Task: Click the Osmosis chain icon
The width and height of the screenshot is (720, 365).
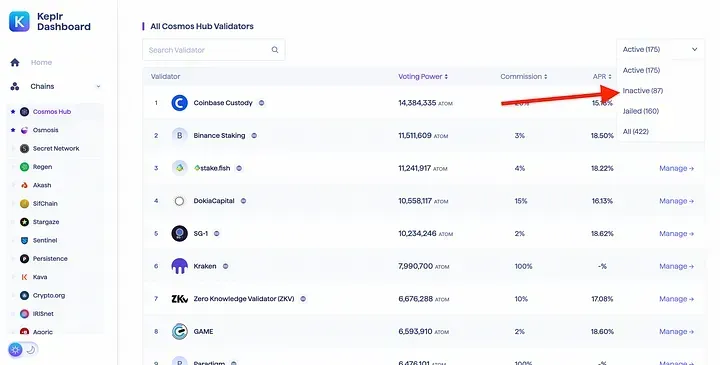Action: click(24, 130)
